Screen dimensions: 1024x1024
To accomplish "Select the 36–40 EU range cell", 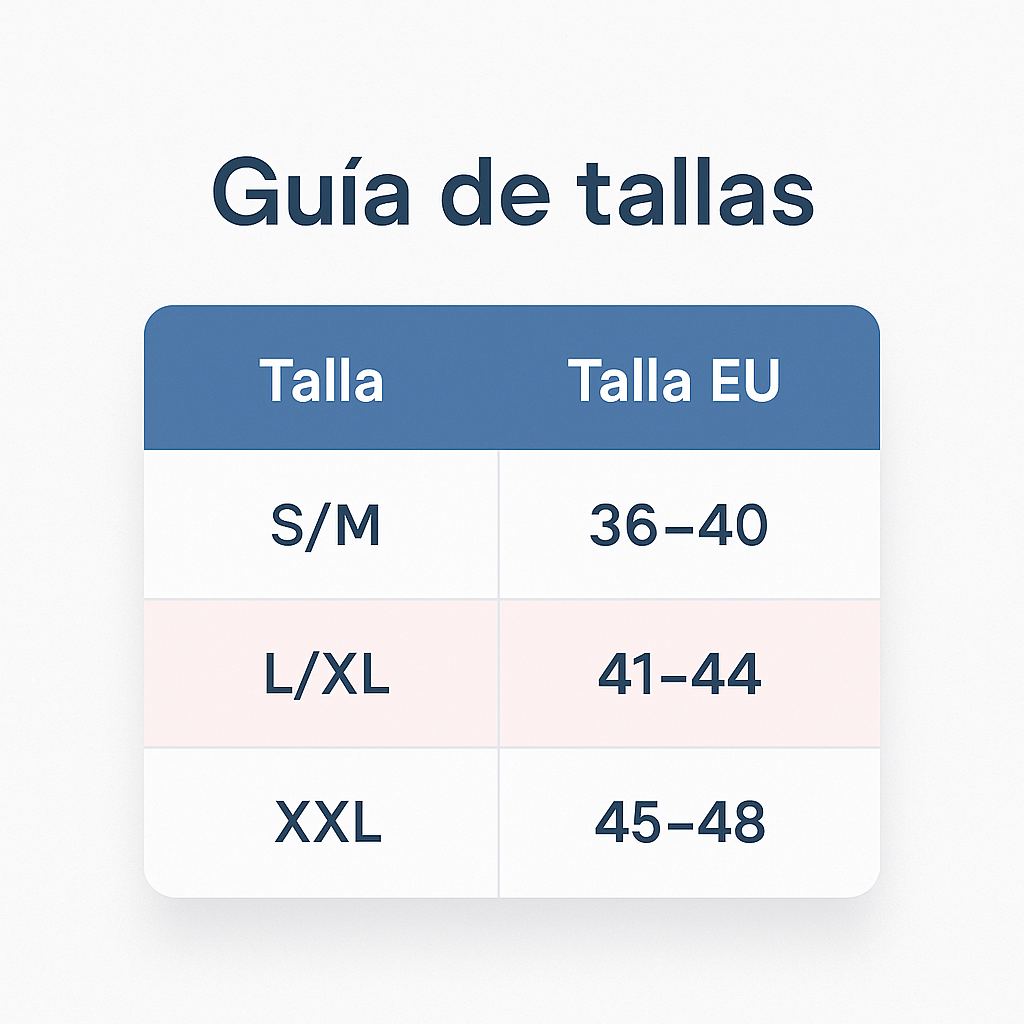I will coord(678,526).
